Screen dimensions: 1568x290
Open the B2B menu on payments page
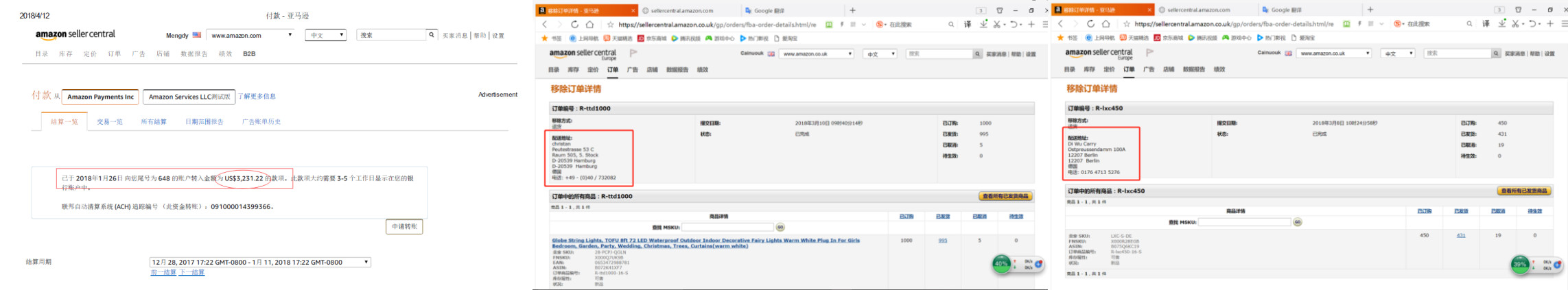tap(249, 53)
